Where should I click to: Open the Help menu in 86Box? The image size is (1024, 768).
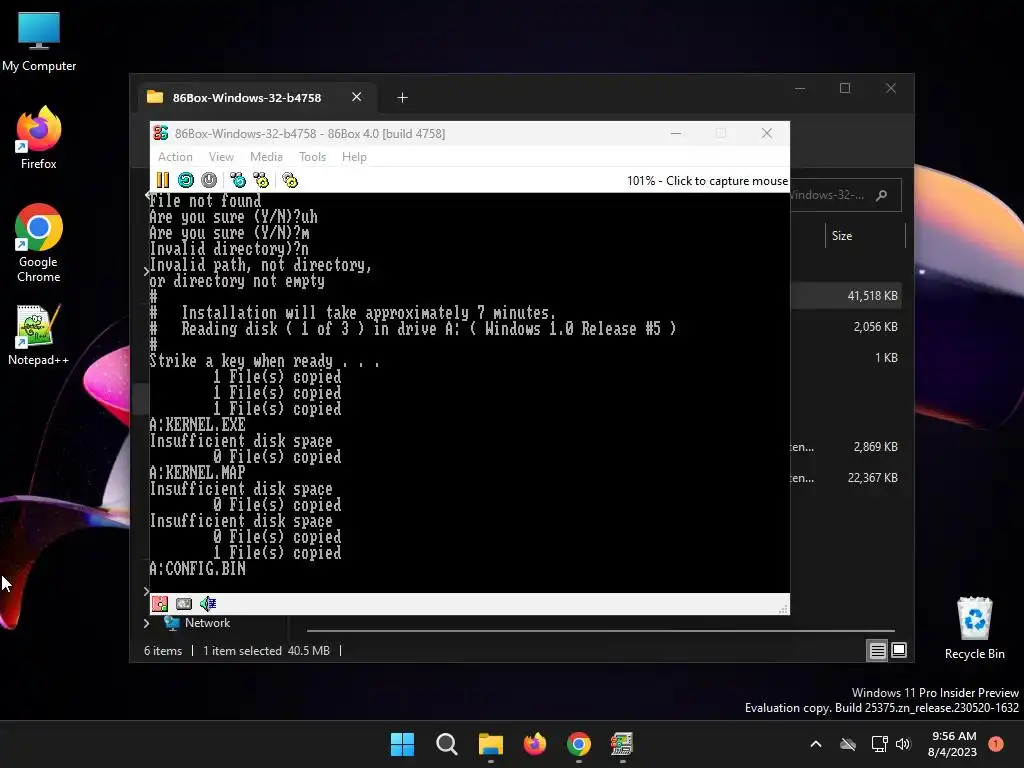tap(354, 157)
